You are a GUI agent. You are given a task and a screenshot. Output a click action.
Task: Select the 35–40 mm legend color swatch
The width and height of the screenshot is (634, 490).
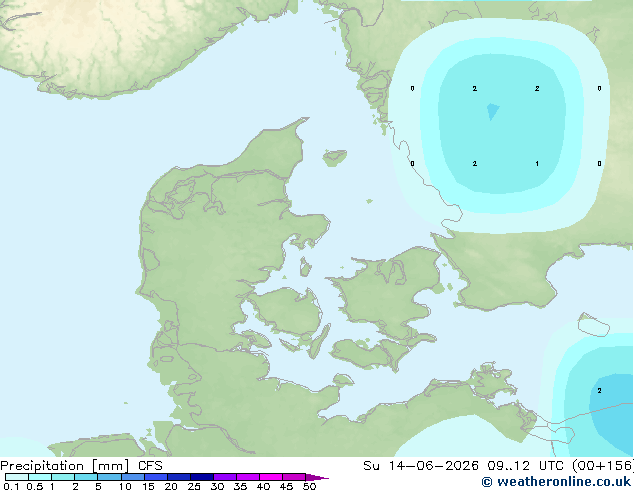pyautogui.click(x=247, y=477)
